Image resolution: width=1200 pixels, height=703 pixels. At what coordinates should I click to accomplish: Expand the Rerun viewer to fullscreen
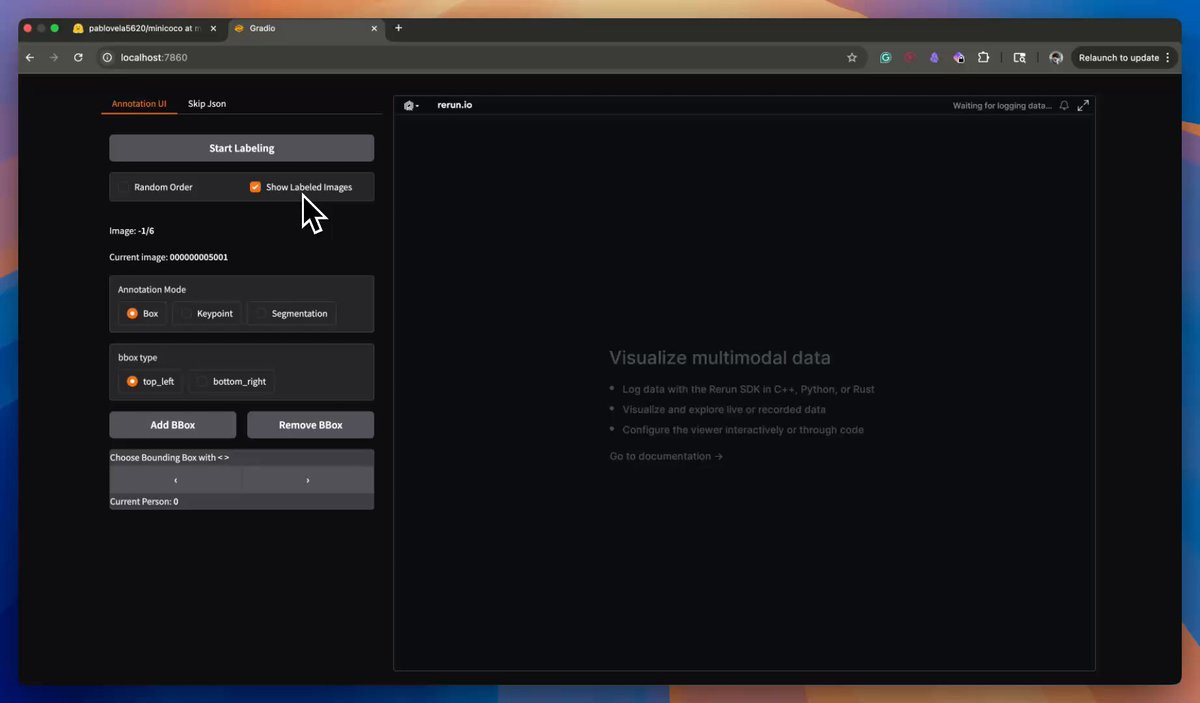click(1083, 105)
